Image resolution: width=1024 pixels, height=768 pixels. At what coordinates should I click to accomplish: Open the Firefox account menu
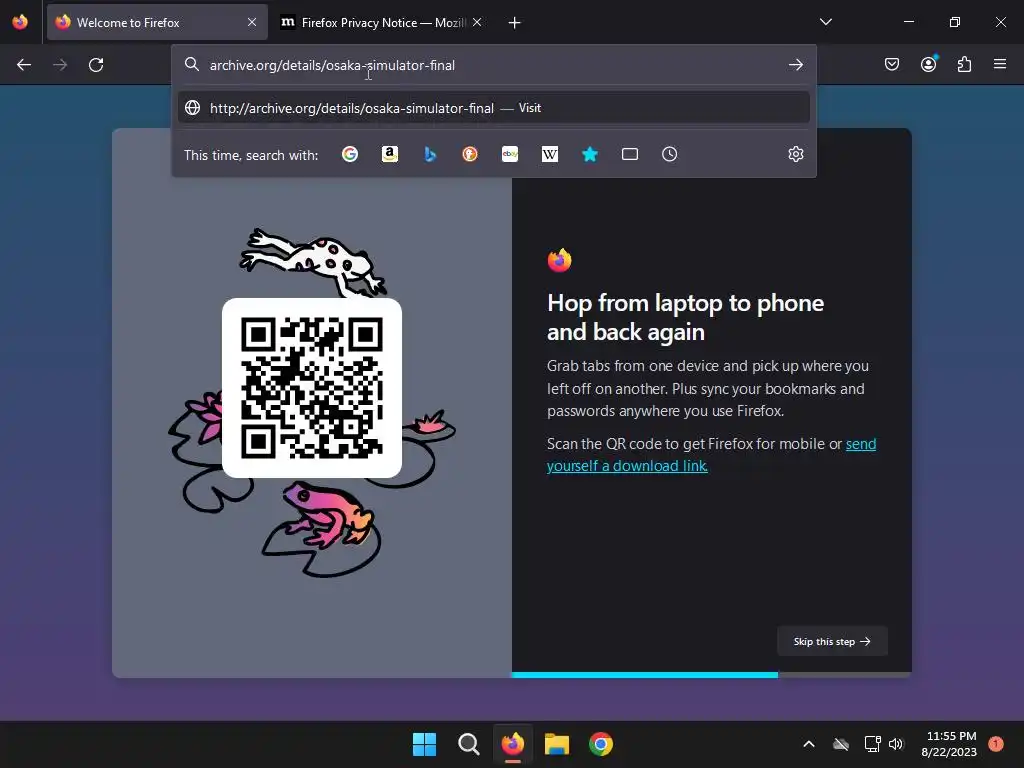click(928, 64)
